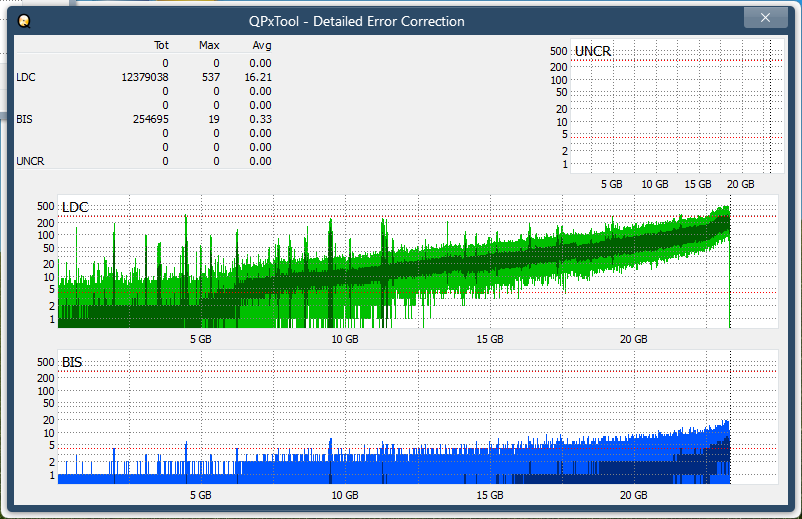The width and height of the screenshot is (802, 519).
Task: Click the '10 GB' label under the LDC chart
Action: (x=345, y=339)
